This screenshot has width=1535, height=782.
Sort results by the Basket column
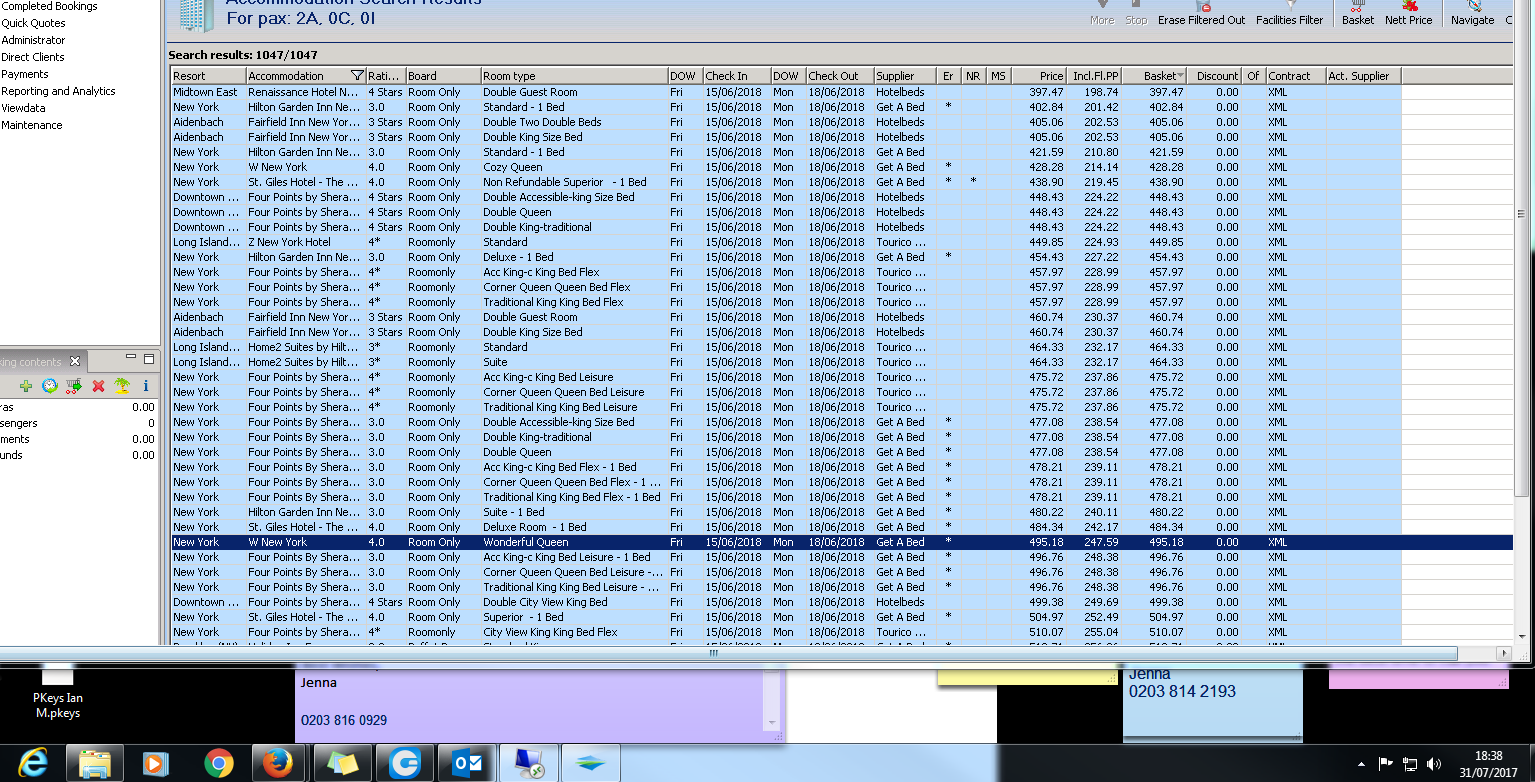click(x=1160, y=76)
